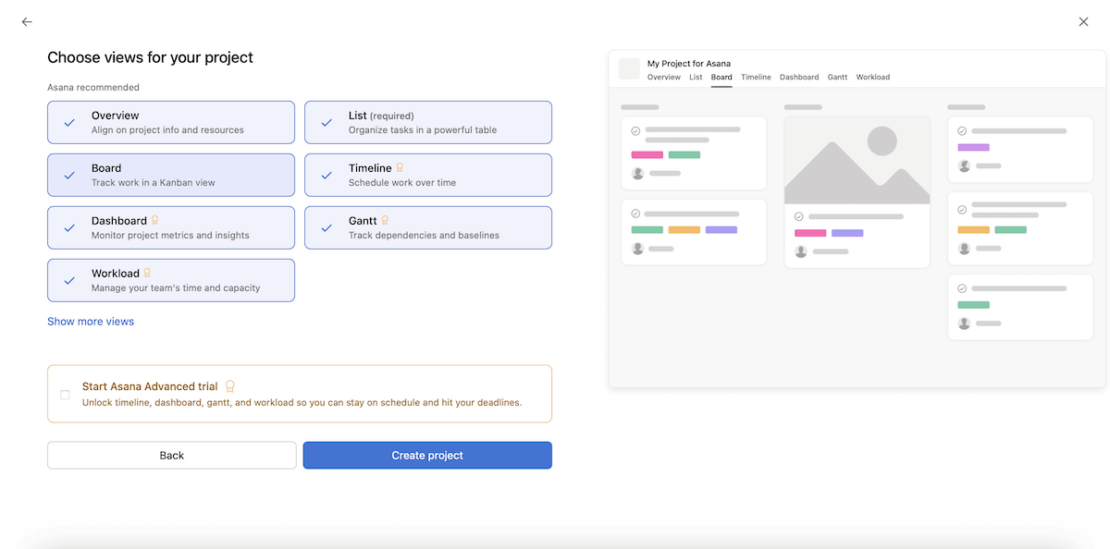Click the premium badge icon next to Timeline

[399, 168]
